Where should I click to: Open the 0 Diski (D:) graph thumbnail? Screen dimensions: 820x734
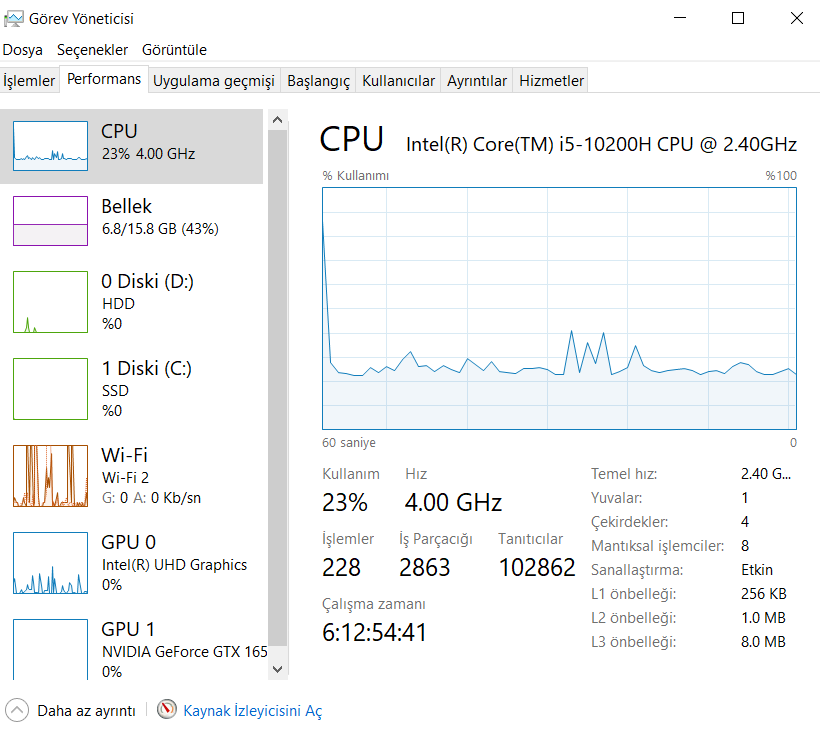click(x=50, y=302)
